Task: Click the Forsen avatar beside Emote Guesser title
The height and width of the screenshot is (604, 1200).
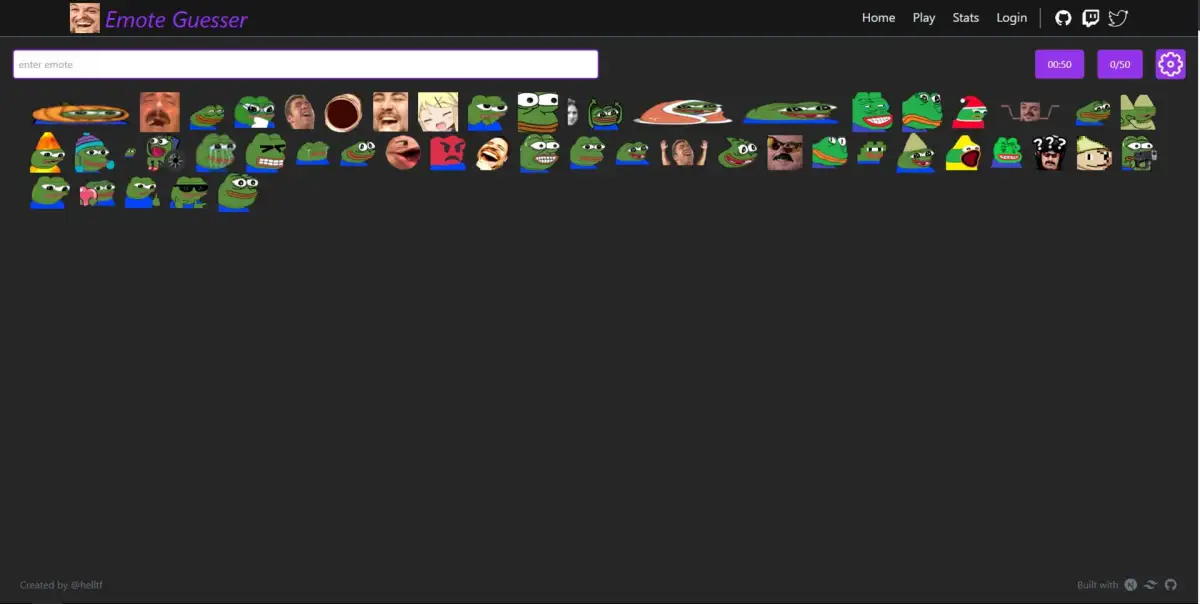Action: pos(85,17)
